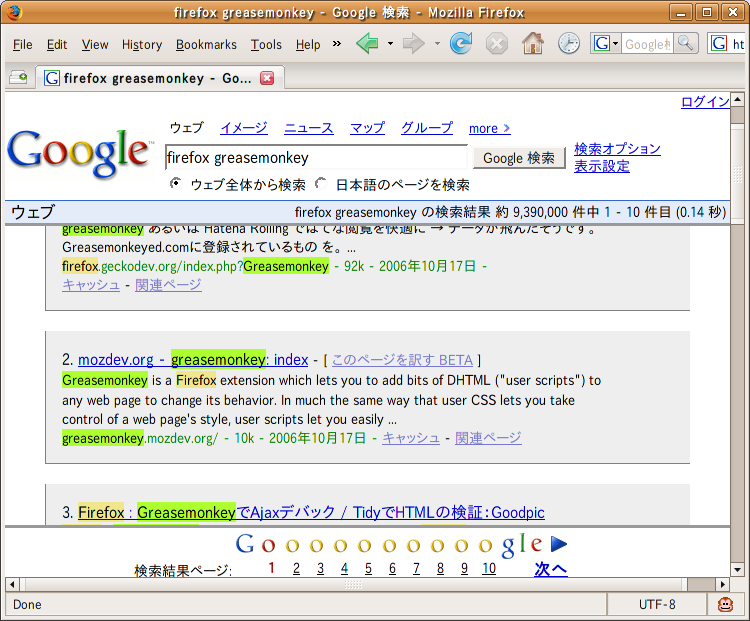
Task: Reload the page with the blue icon
Action: point(461,44)
